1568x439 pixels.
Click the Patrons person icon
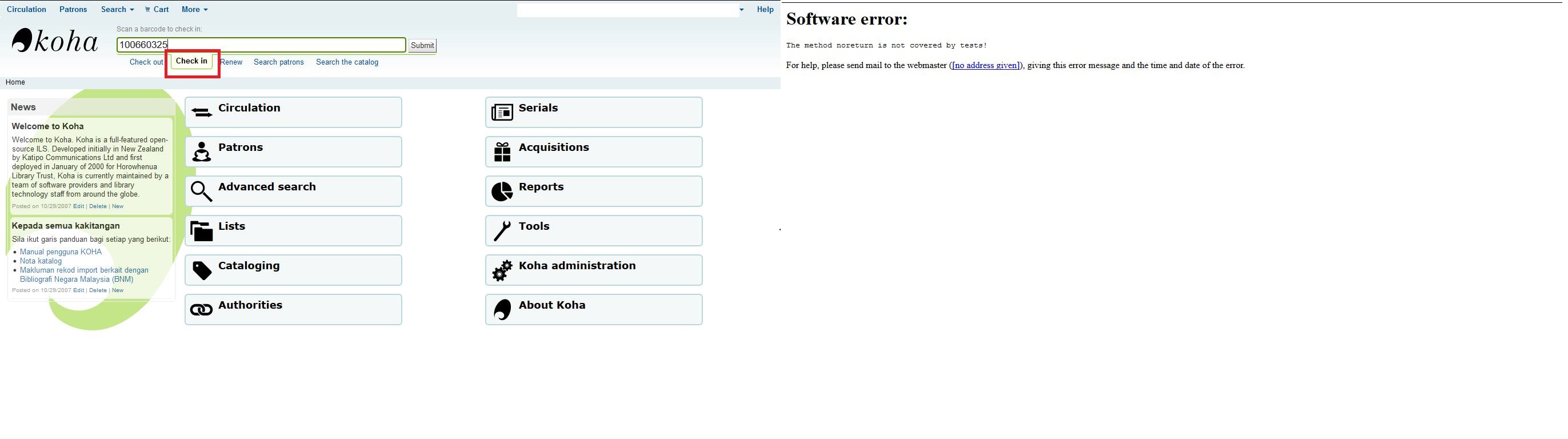coord(202,152)
